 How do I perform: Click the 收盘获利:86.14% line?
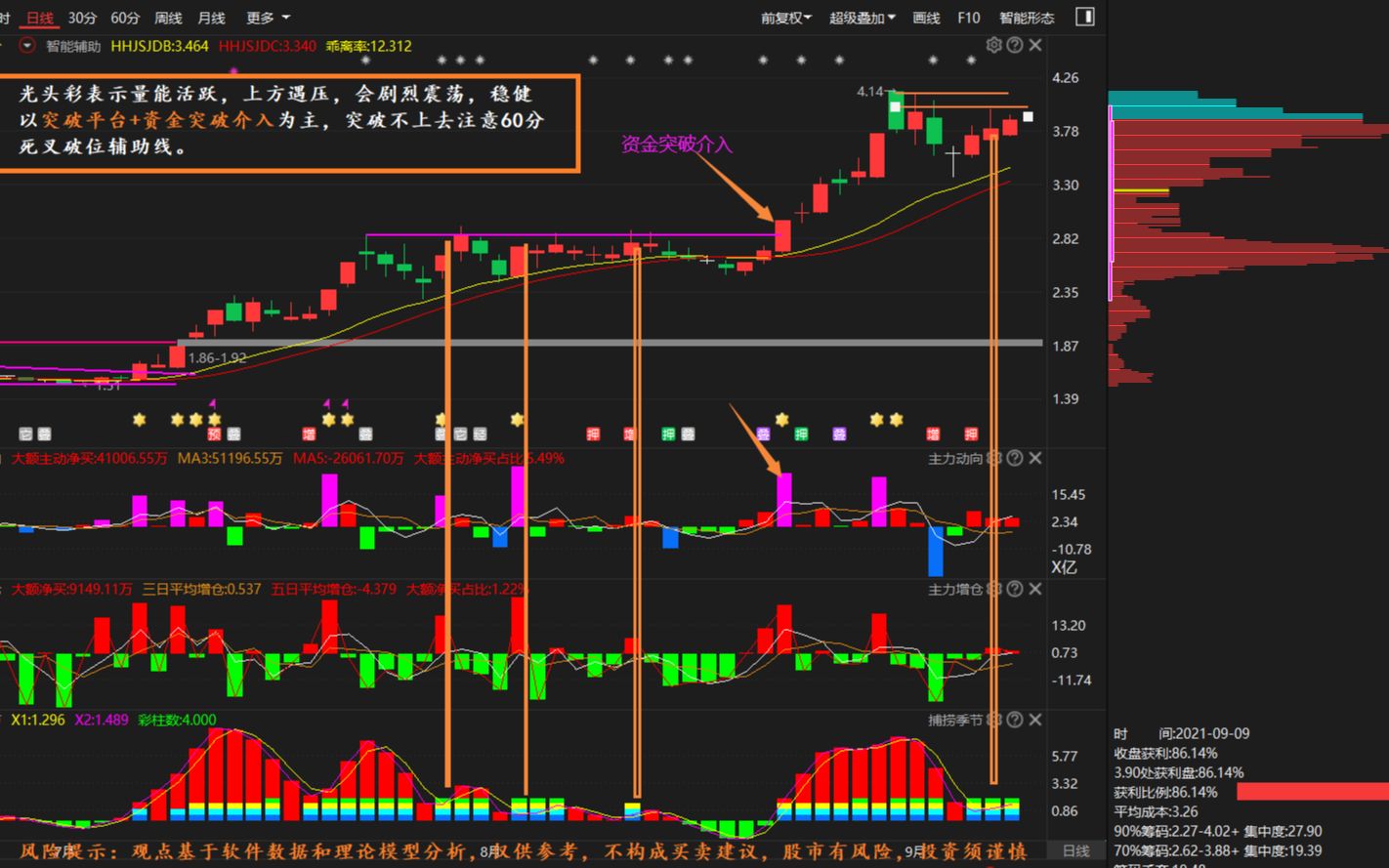[1165, 753]
